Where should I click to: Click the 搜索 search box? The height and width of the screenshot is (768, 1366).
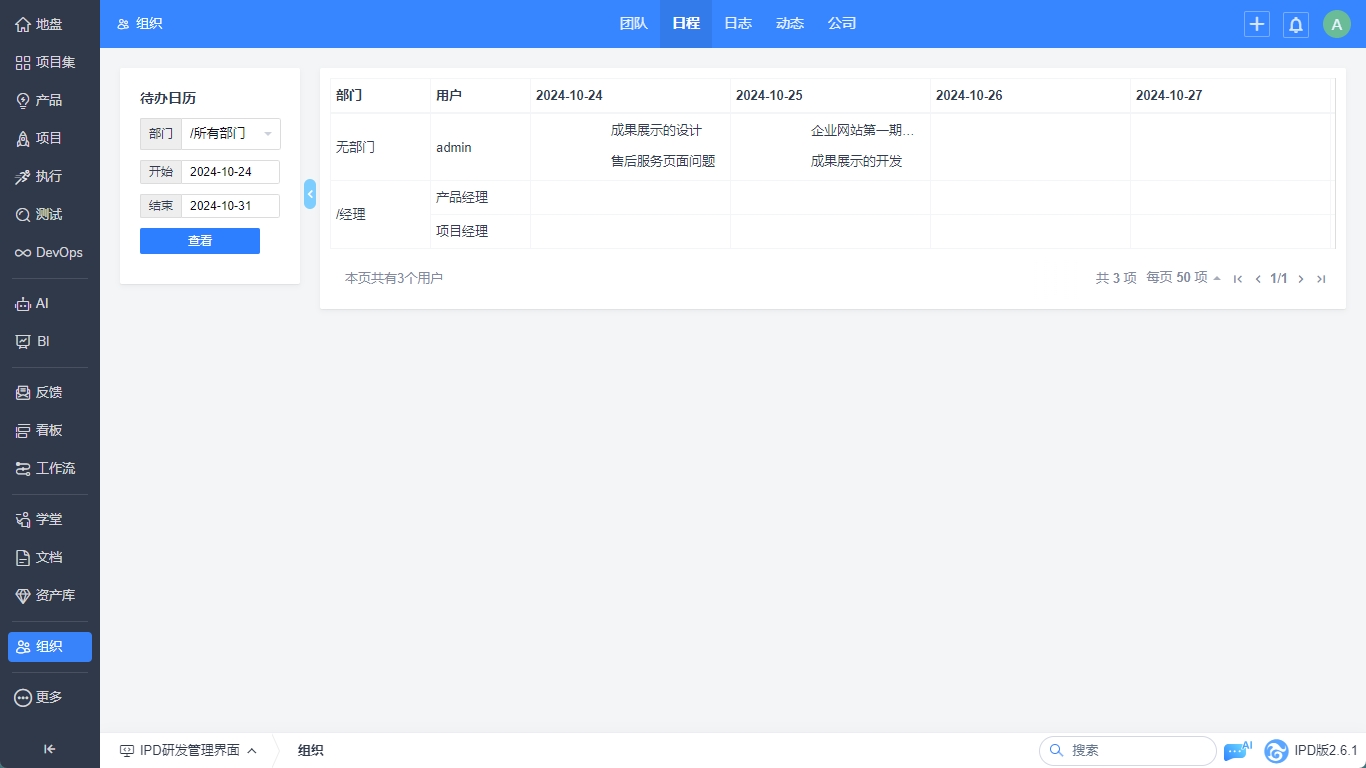(x=1135, y=750)
